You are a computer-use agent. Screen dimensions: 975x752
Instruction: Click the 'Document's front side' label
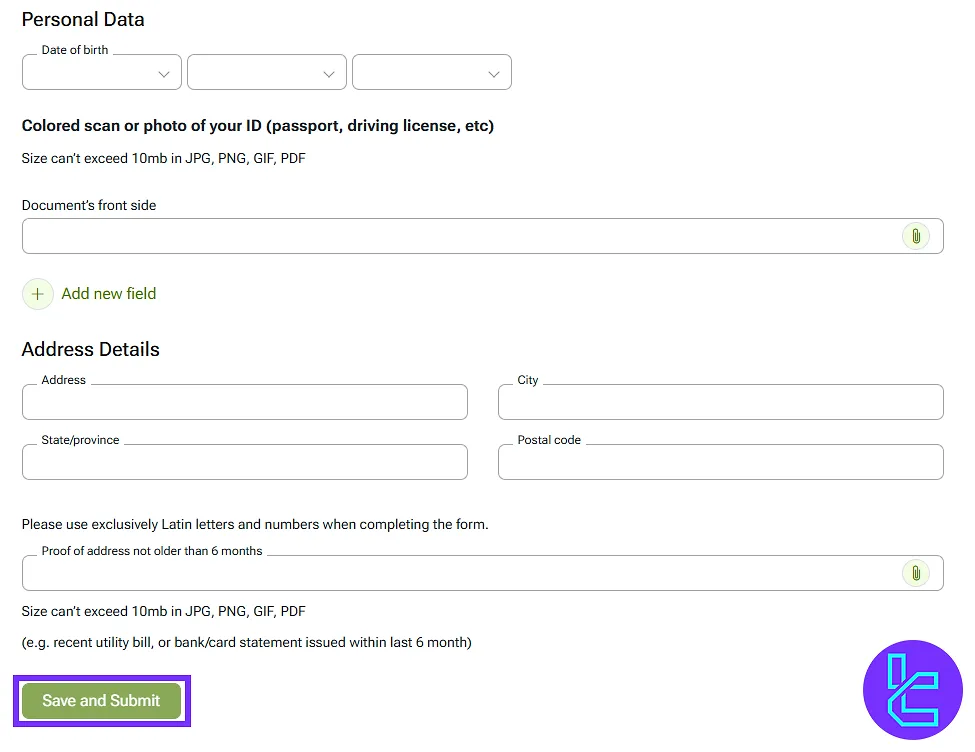89,205
